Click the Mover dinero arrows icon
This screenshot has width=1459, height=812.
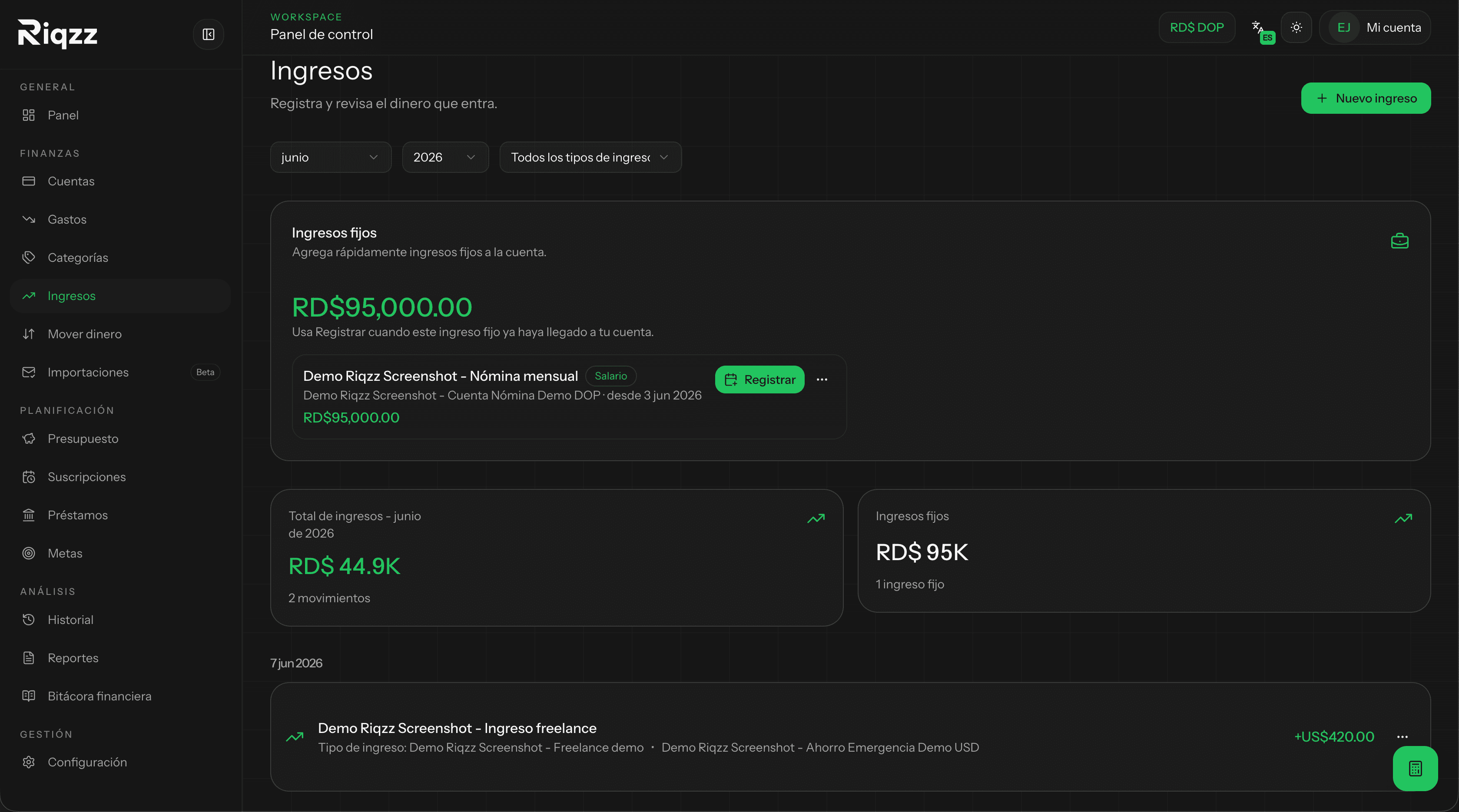29,334
